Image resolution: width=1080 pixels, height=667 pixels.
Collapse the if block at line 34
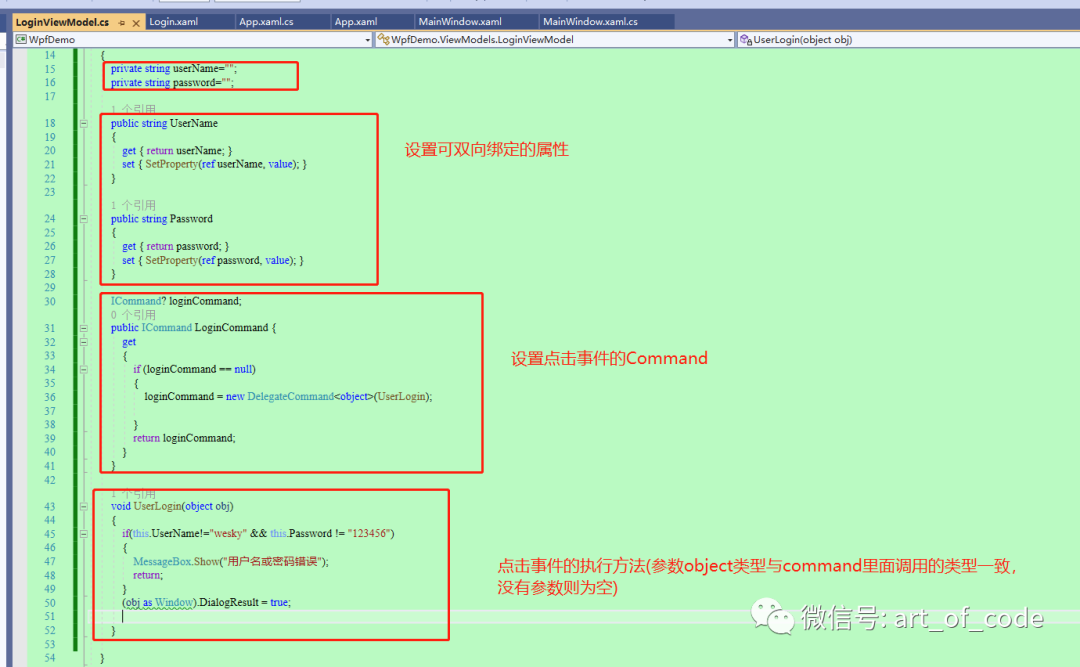(83, 369)
